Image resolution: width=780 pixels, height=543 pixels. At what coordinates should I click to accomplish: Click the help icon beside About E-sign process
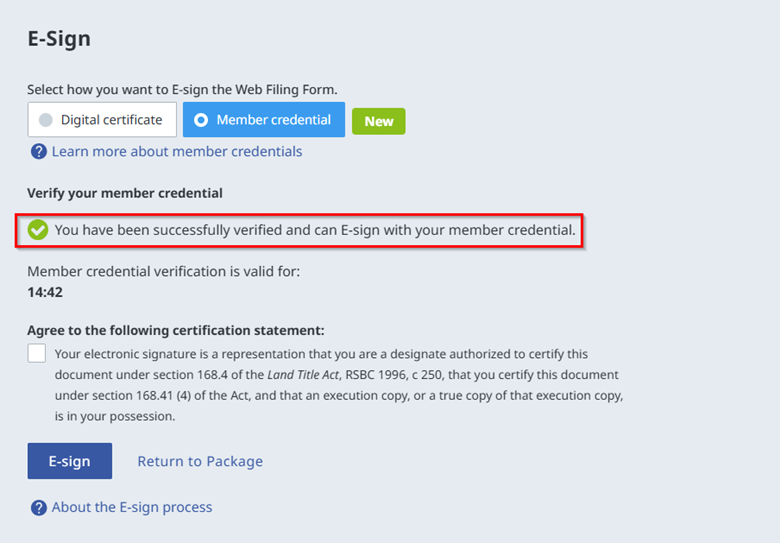pyautogui.click(x=38, y=508)
